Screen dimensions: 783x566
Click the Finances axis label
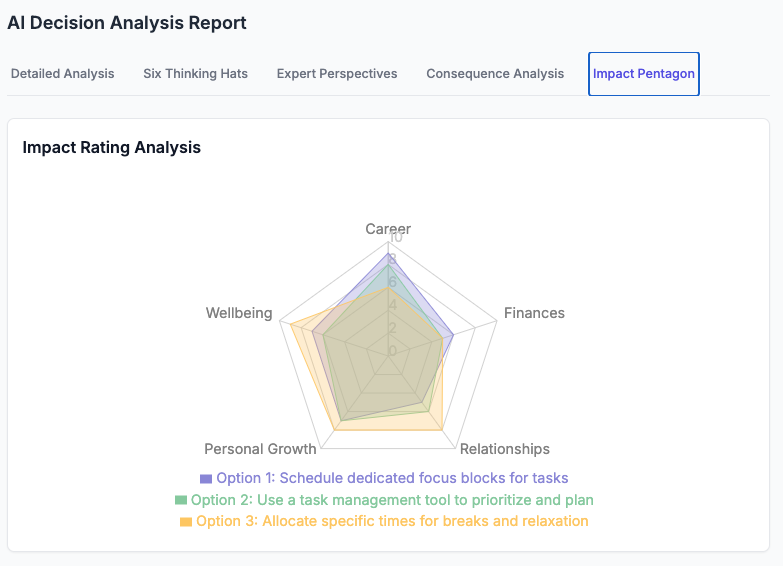tap(534, 313)
